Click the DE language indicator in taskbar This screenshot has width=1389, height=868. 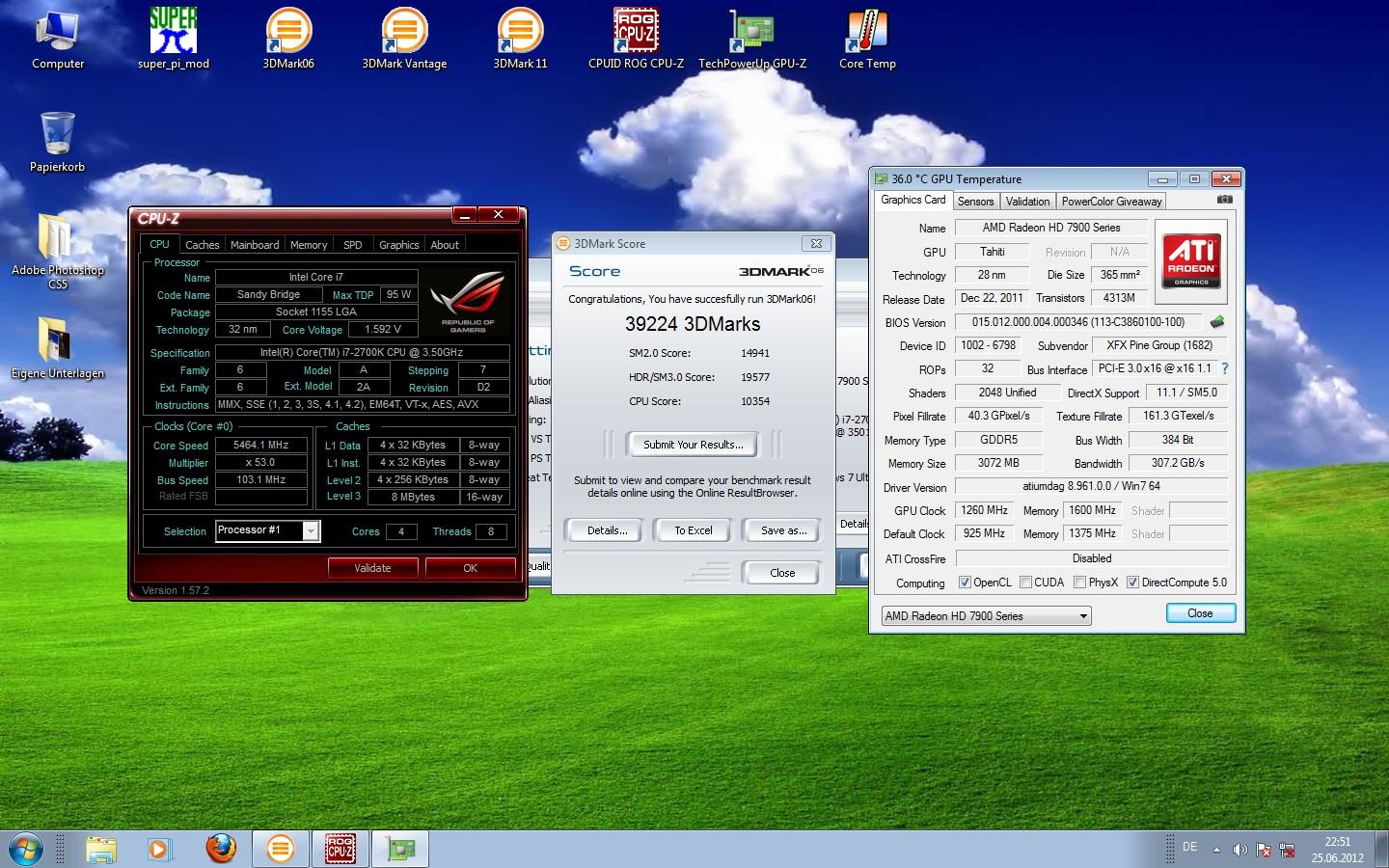tap(1189, 847)
